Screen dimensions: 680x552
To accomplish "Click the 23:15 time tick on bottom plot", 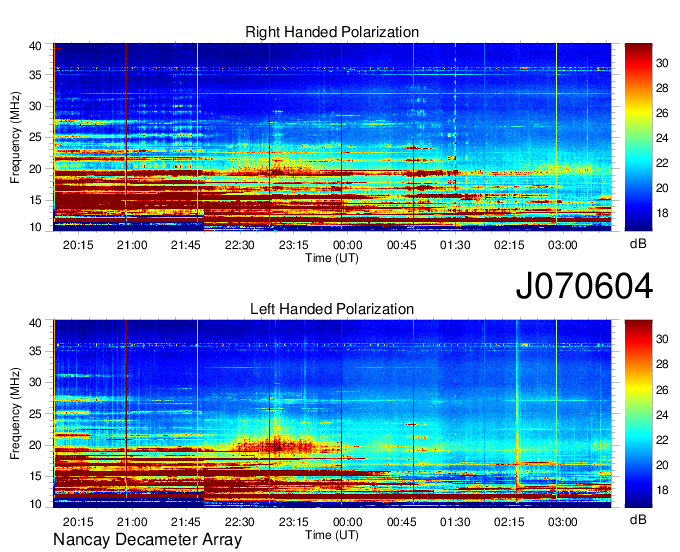I will click(294, 522).
